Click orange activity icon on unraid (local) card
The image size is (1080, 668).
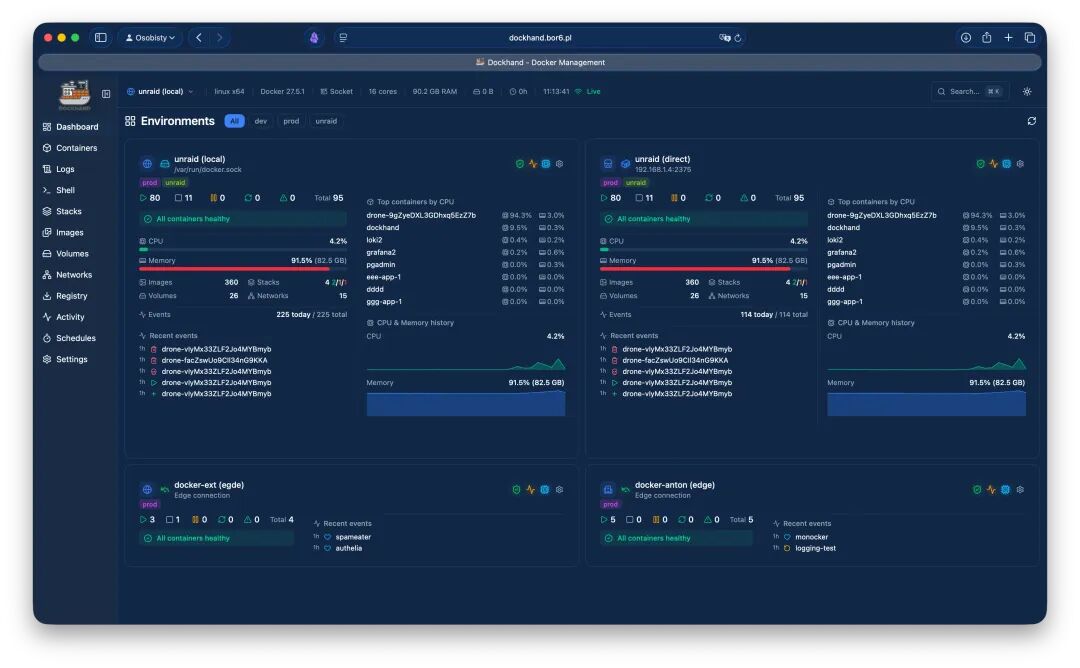[532, 164]
